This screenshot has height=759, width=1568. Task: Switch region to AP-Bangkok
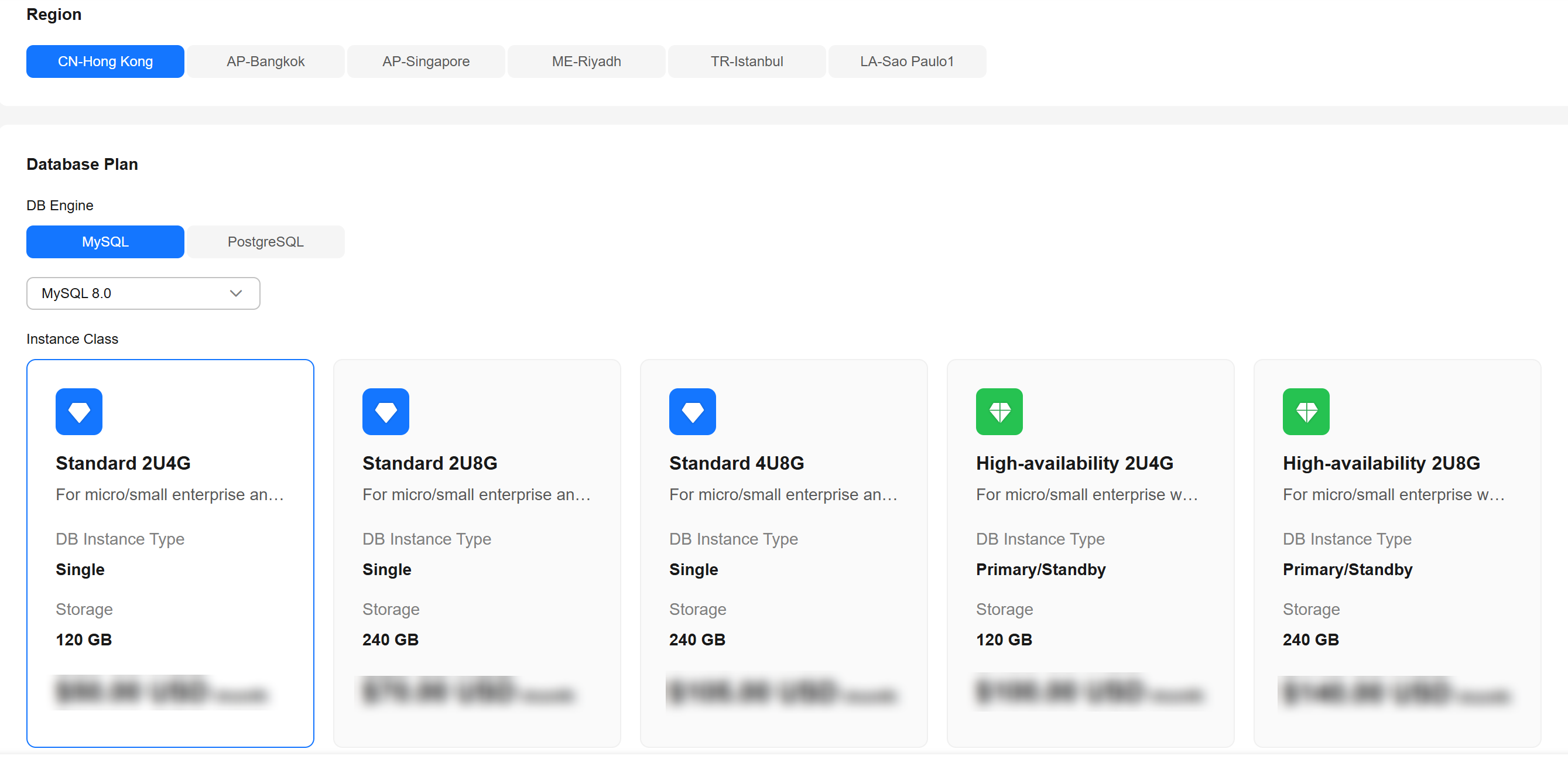(x=265, y=61)
